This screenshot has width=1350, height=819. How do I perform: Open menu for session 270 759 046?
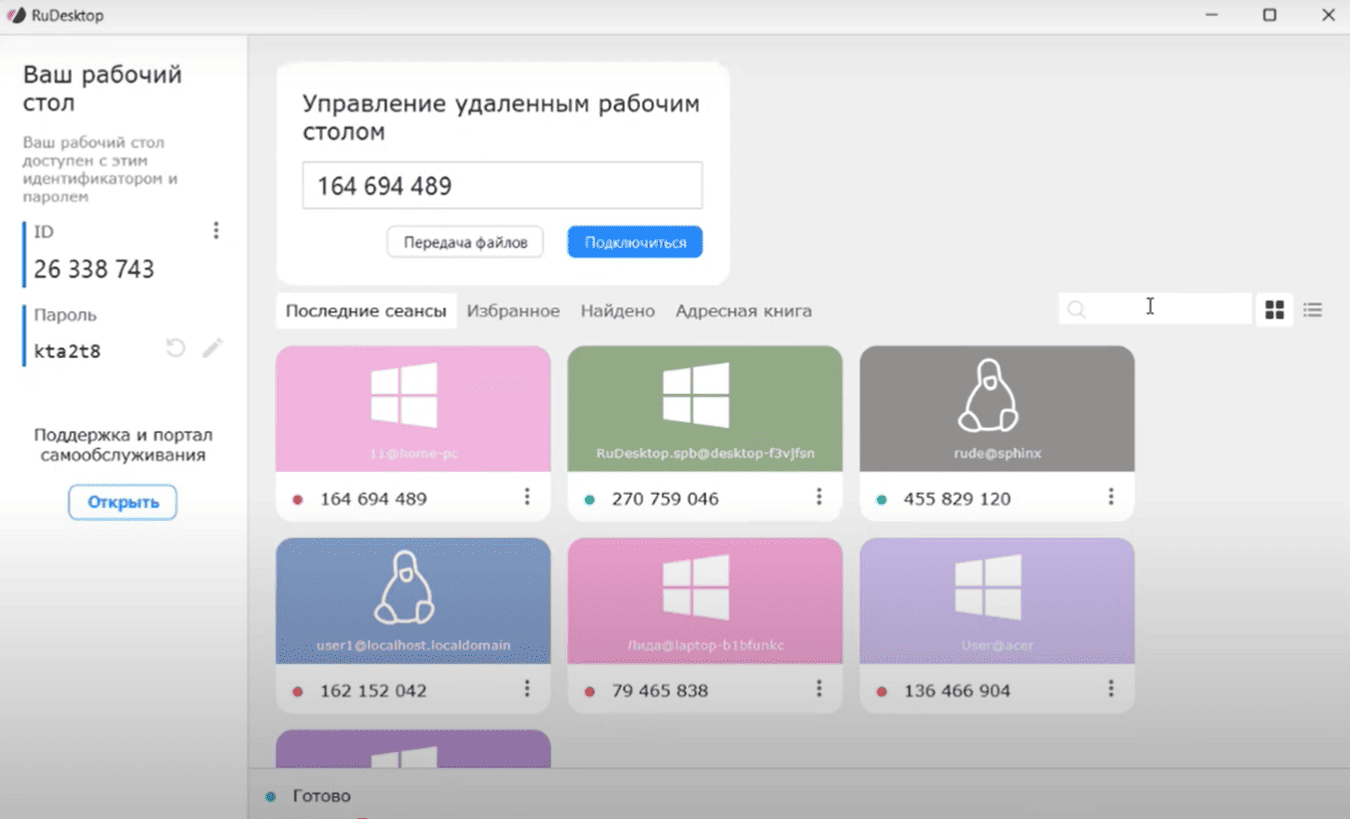tap(819, 497)
